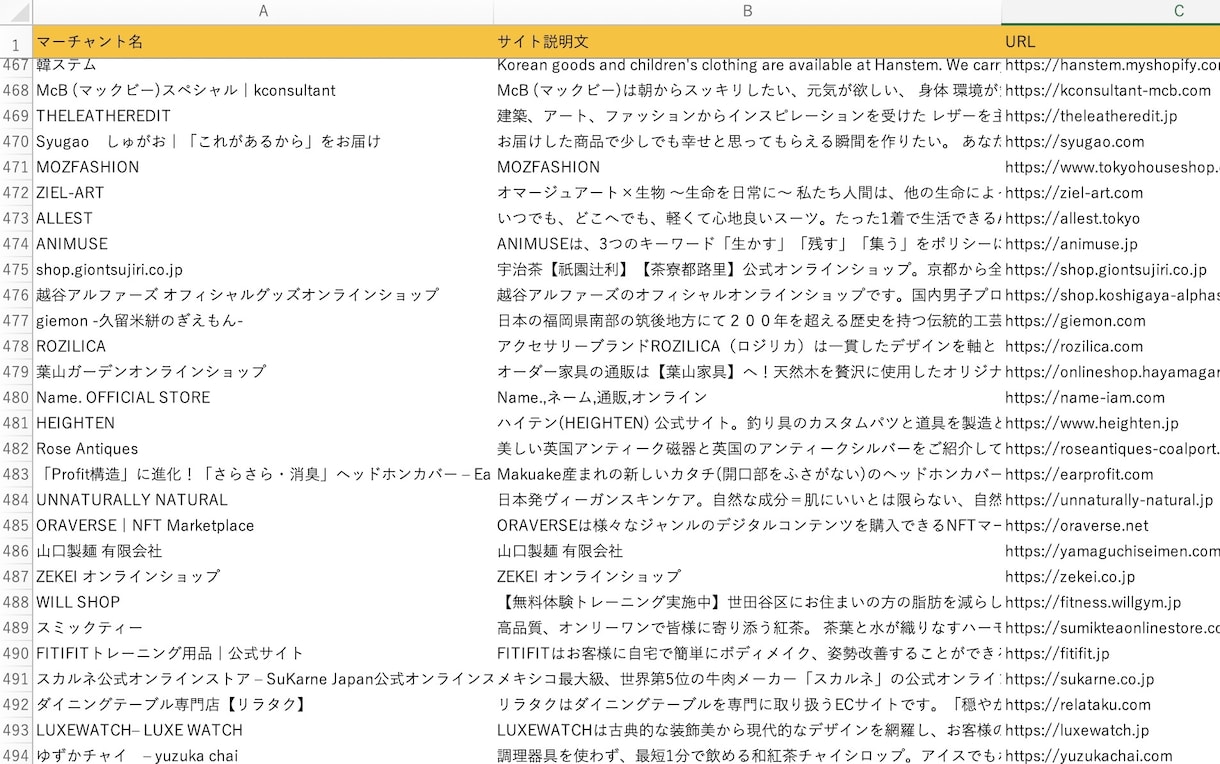Select row number 494

(16, 755)
